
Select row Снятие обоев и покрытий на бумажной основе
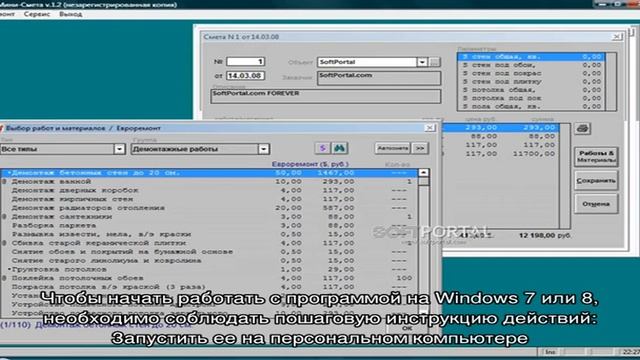[x=209, y=252]
